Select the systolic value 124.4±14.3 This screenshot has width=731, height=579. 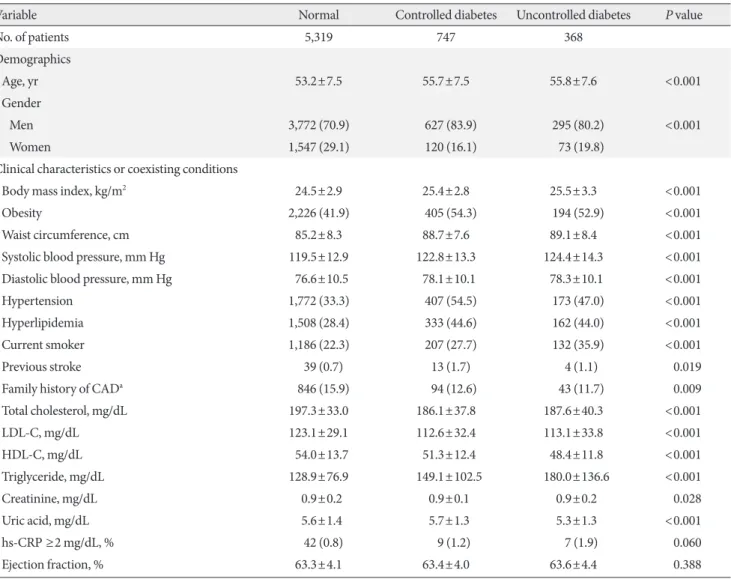pos(573,257)
